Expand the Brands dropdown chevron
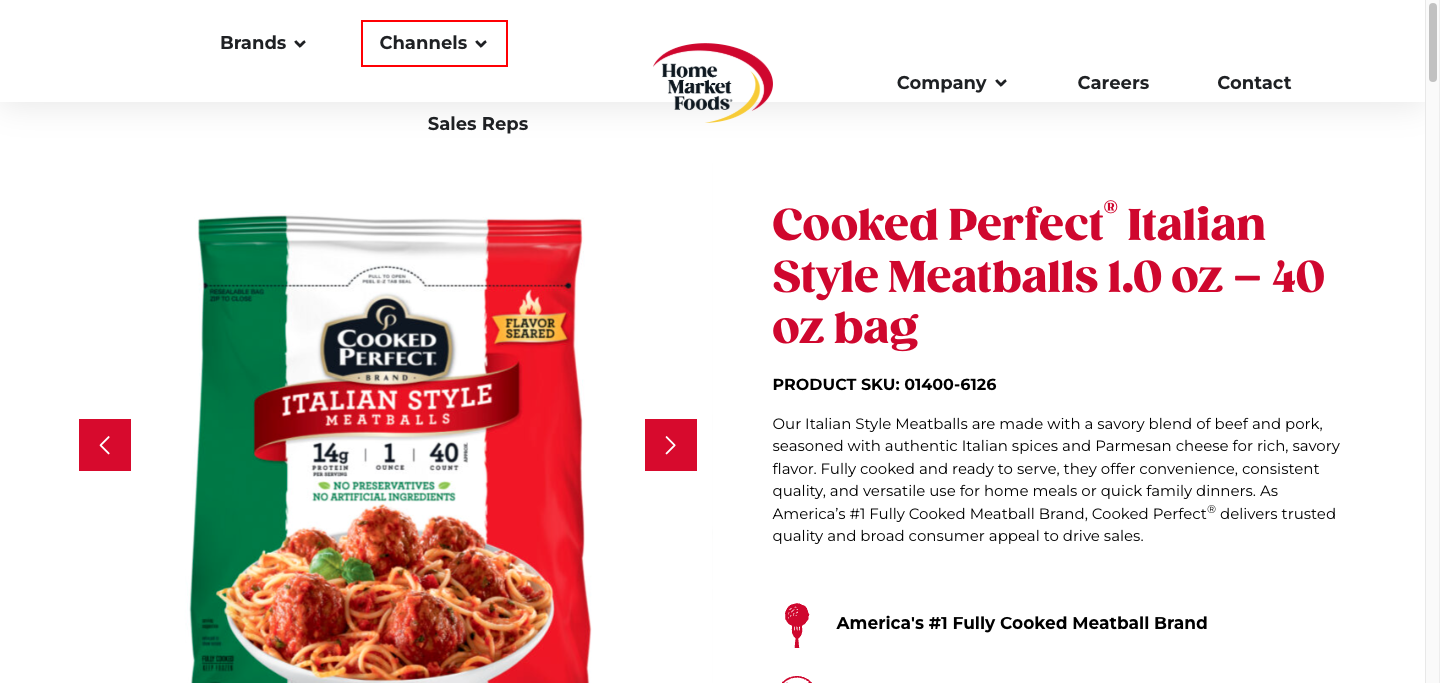Screen dimensions: 1440x683 tap(300, 44)
